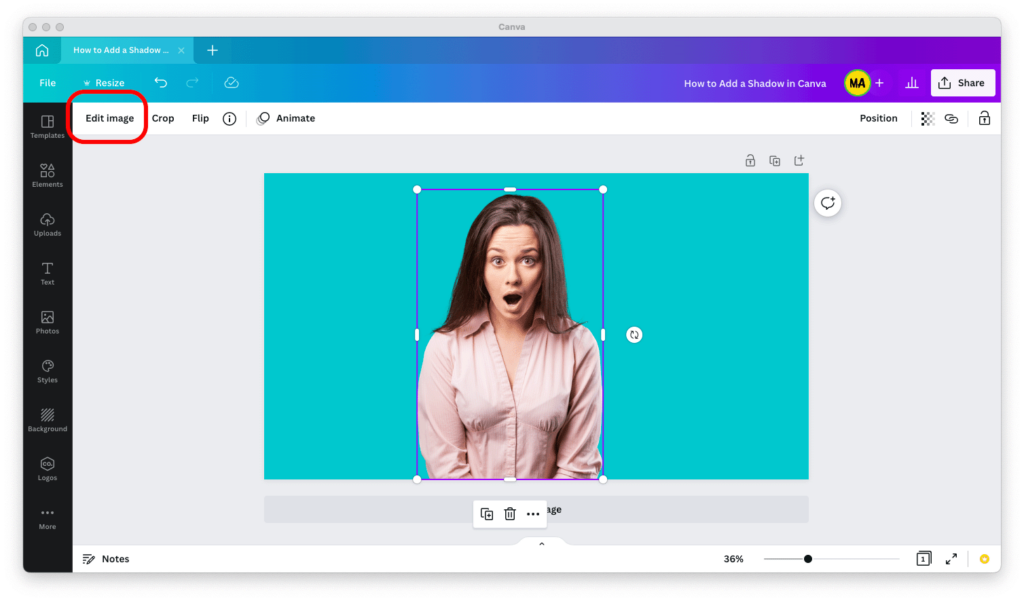Open the Notes panel
This screenshot has width=1024, height=601.
[x=106, y=559]
